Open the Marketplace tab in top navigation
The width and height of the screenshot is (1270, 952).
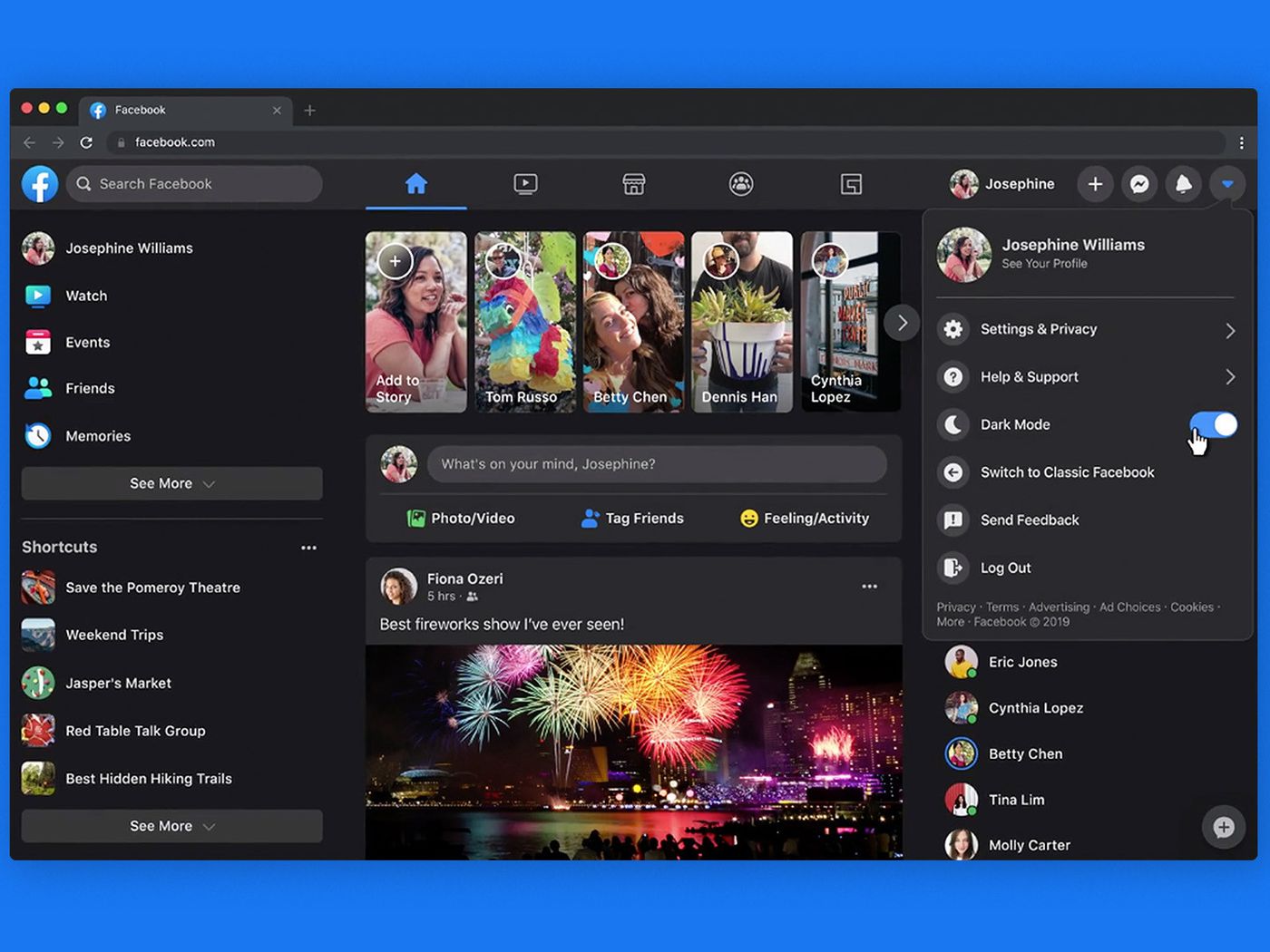[x=633, y=184]
